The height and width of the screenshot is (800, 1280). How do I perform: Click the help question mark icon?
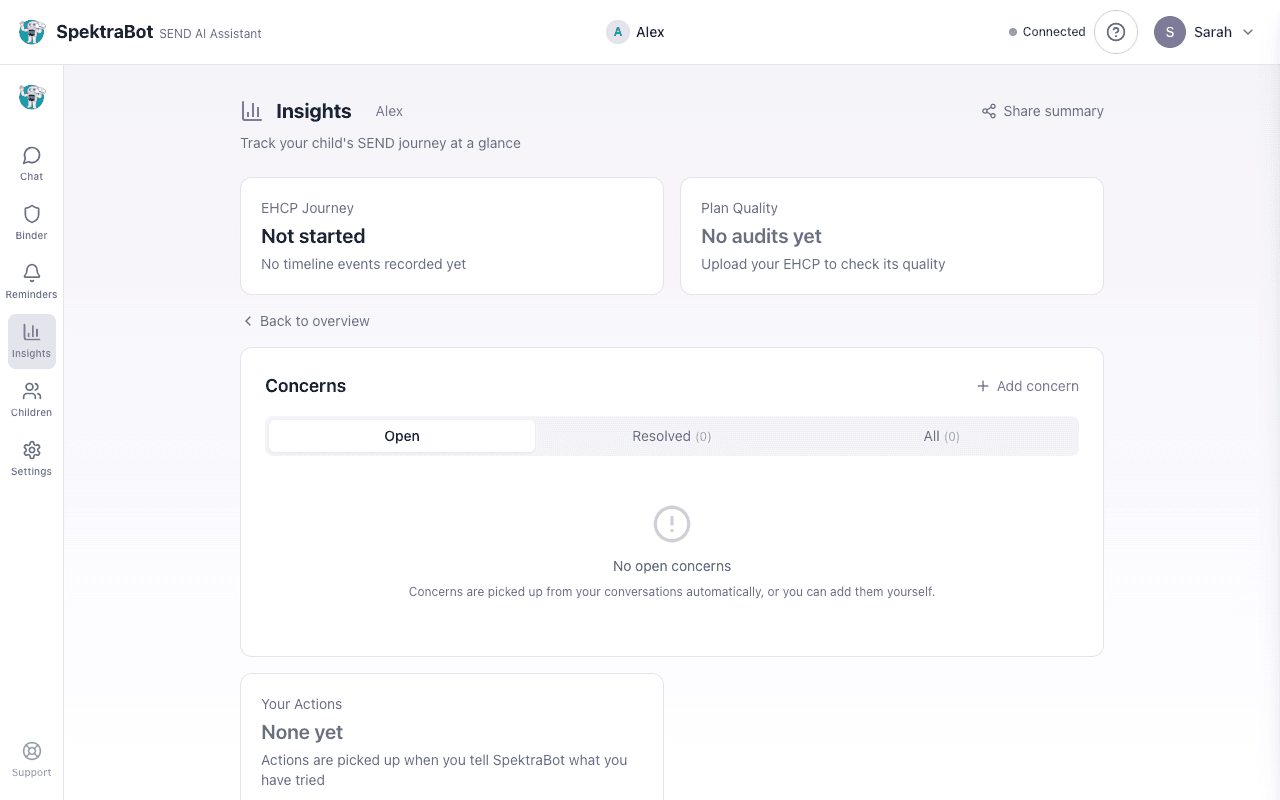click(1116, 32)
